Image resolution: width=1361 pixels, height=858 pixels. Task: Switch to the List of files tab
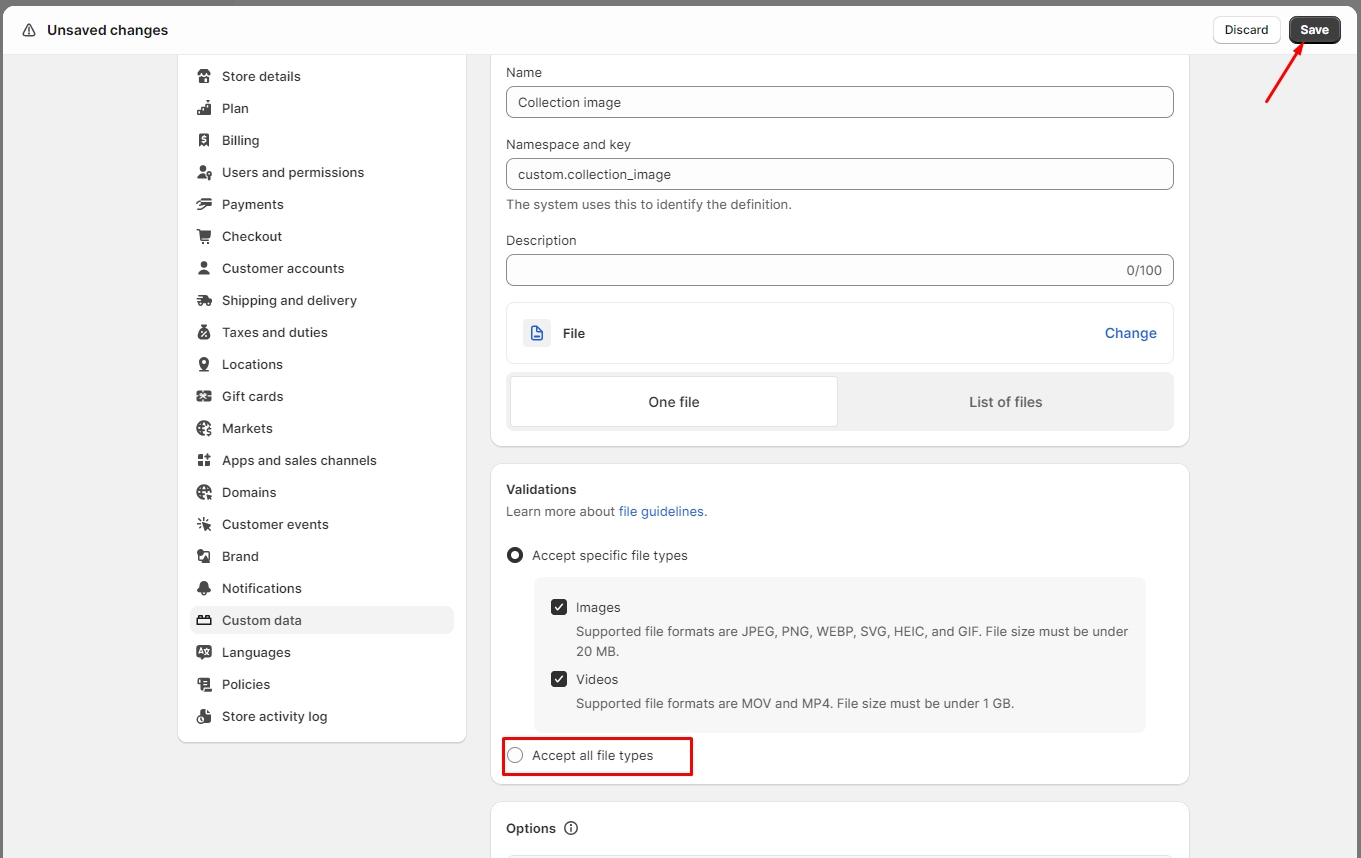click(x=1005, y=402)
